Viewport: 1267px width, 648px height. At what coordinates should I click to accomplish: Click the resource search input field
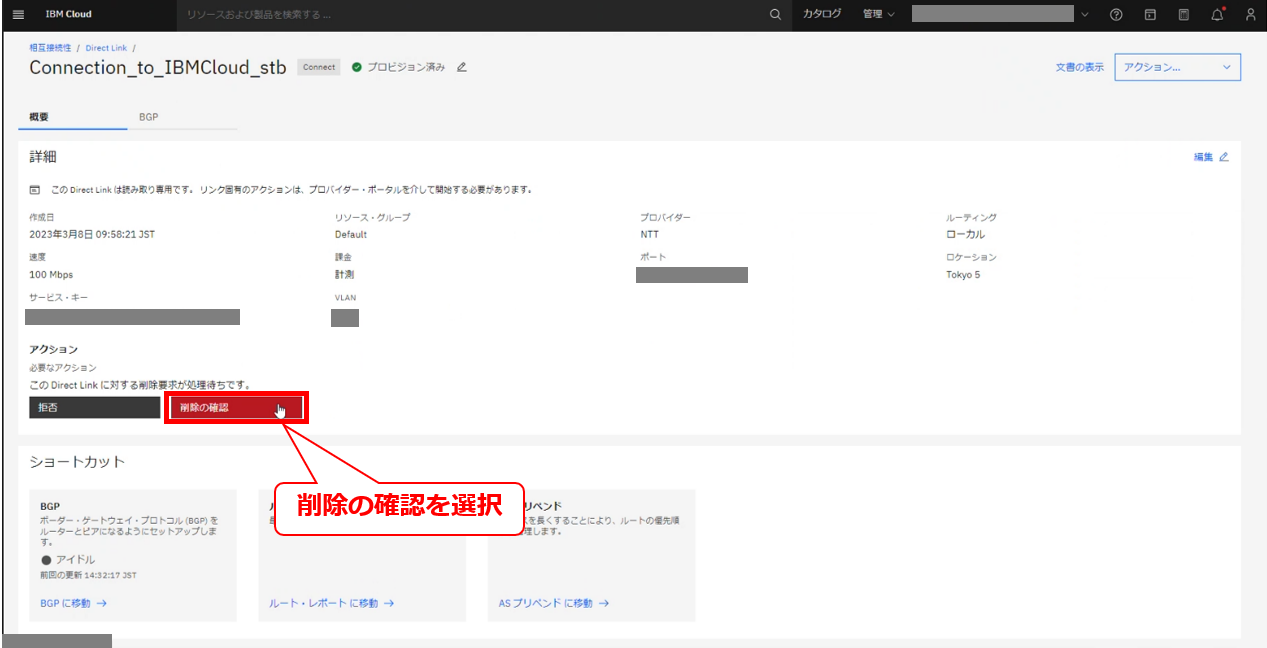(x=470, y=15)
